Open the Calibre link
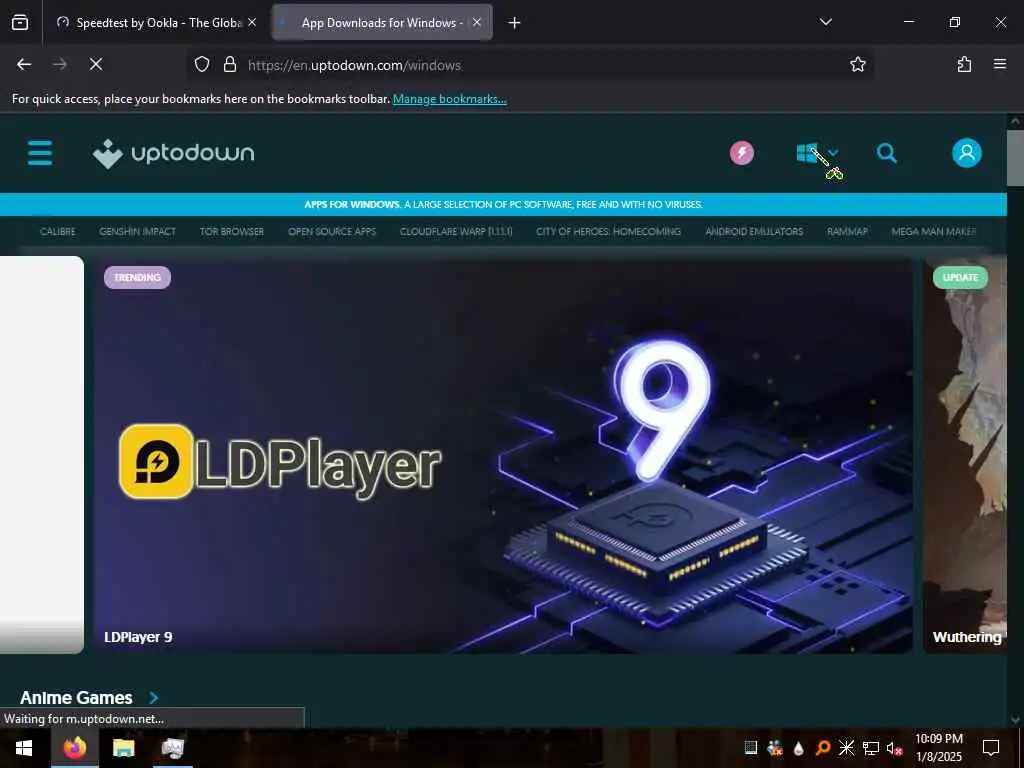 [x=57, y=231]
